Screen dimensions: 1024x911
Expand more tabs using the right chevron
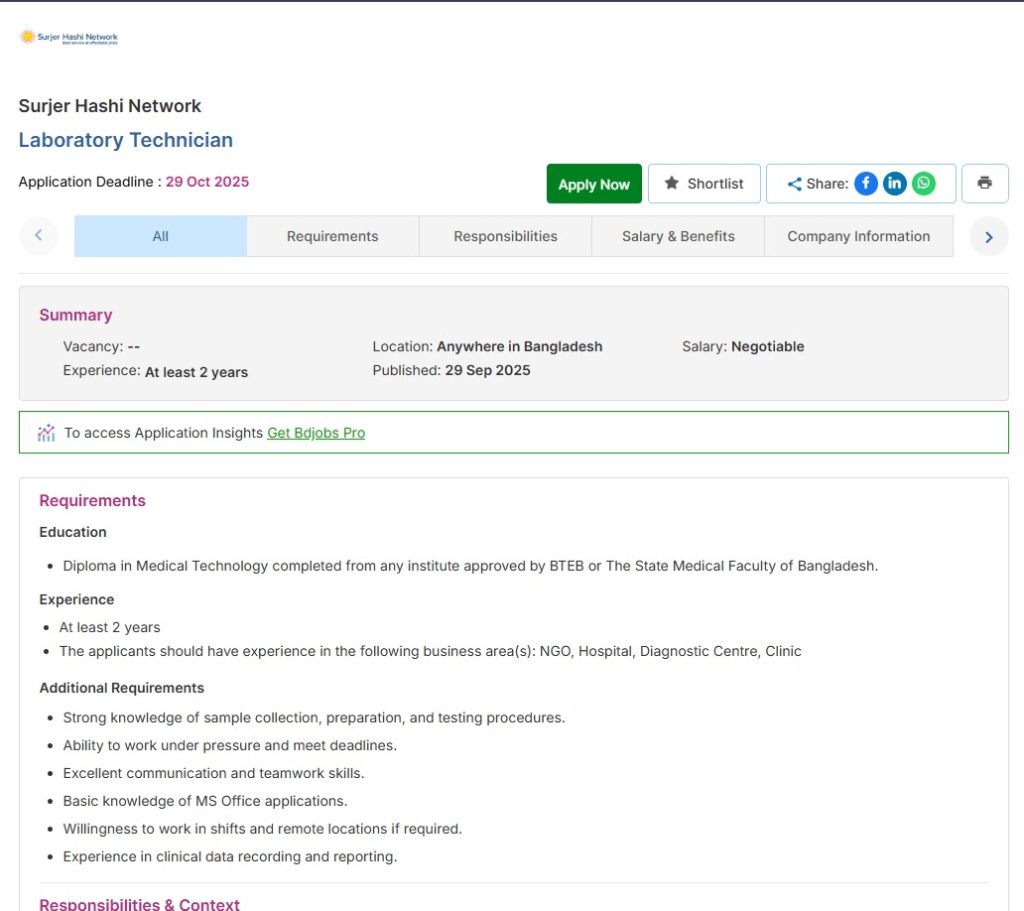pyautogui.click(x=988, y=236)
